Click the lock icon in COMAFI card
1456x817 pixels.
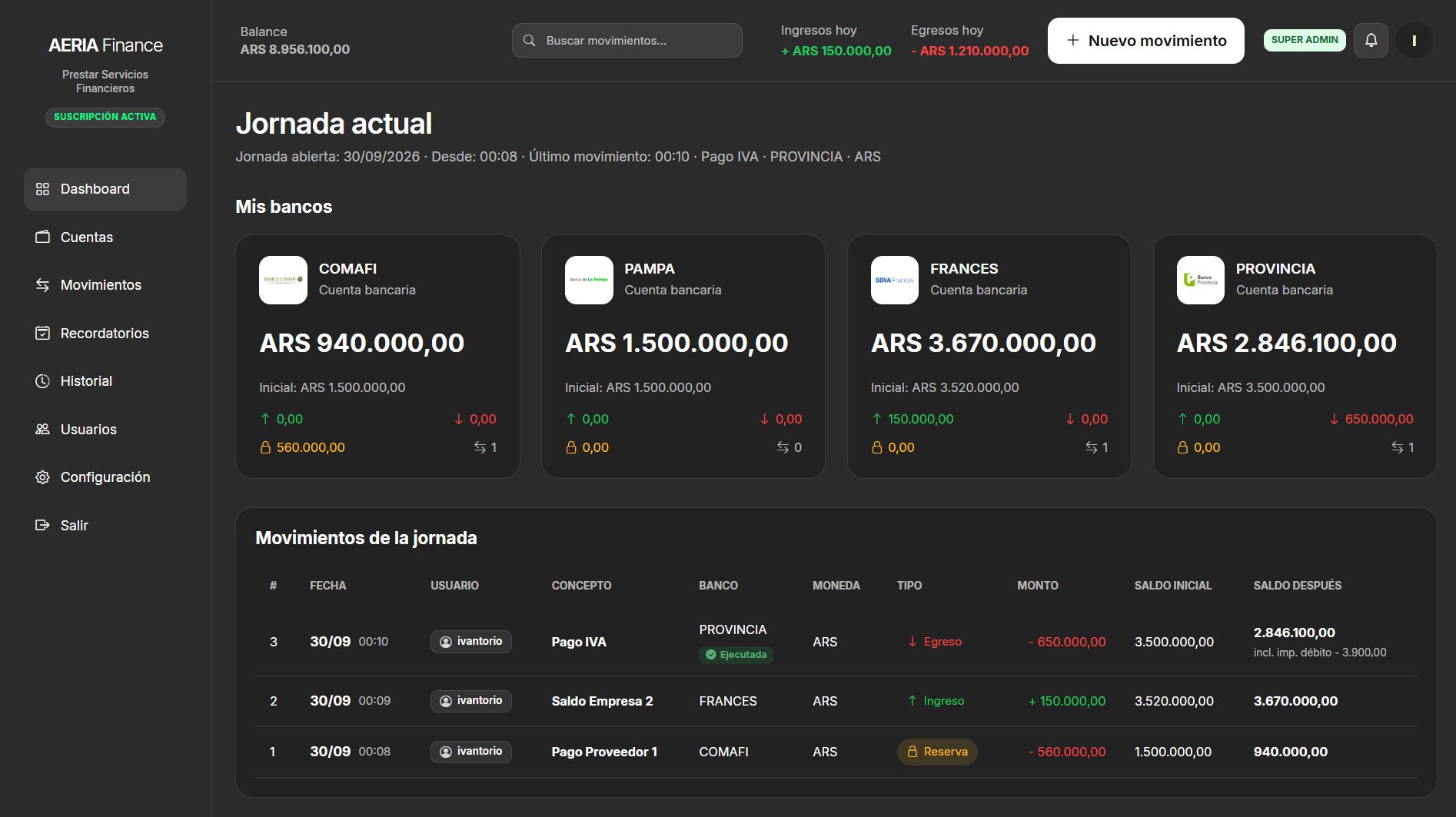coord(265,447)
